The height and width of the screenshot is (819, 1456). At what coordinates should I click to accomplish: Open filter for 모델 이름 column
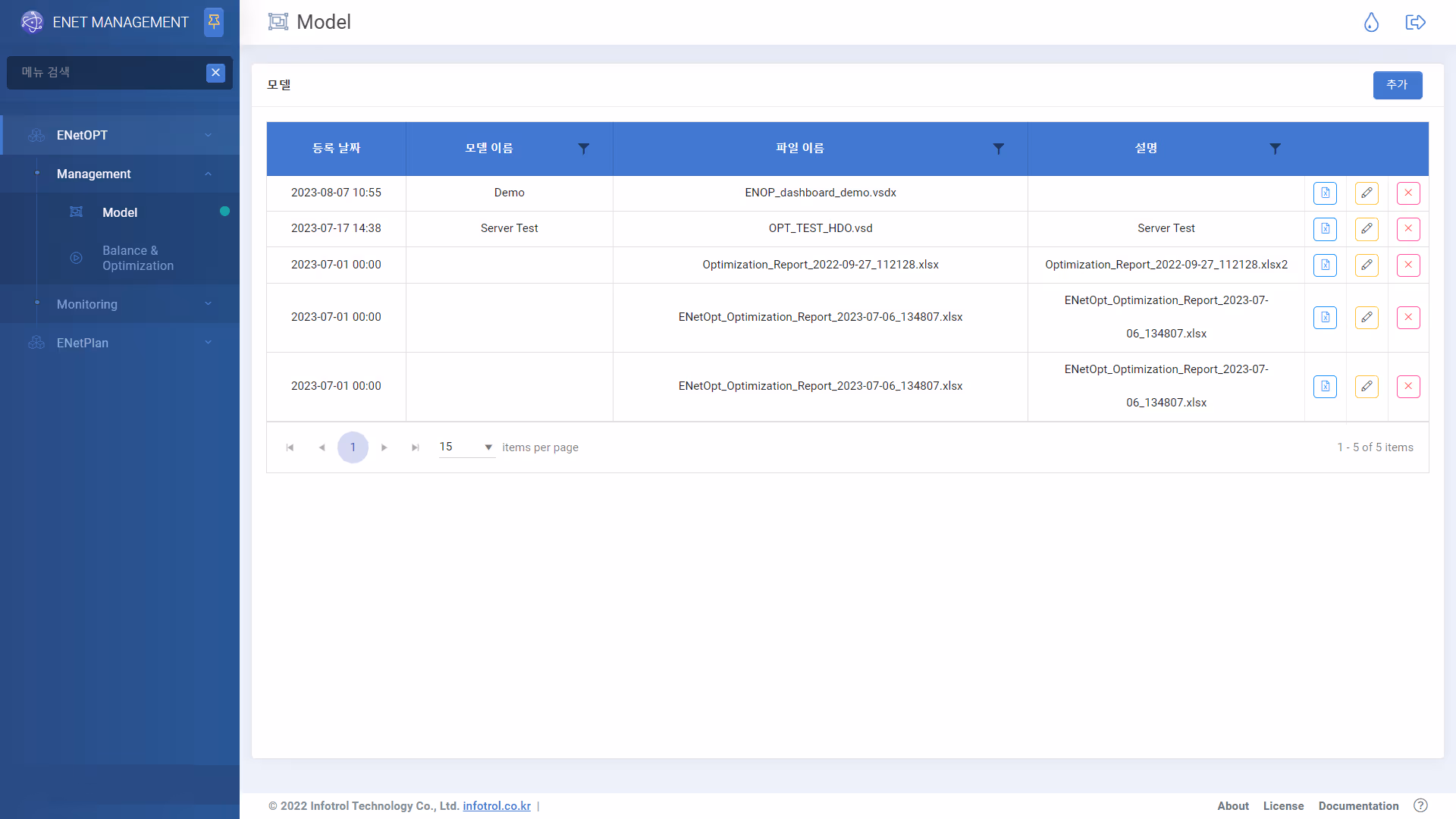point(584,149)
